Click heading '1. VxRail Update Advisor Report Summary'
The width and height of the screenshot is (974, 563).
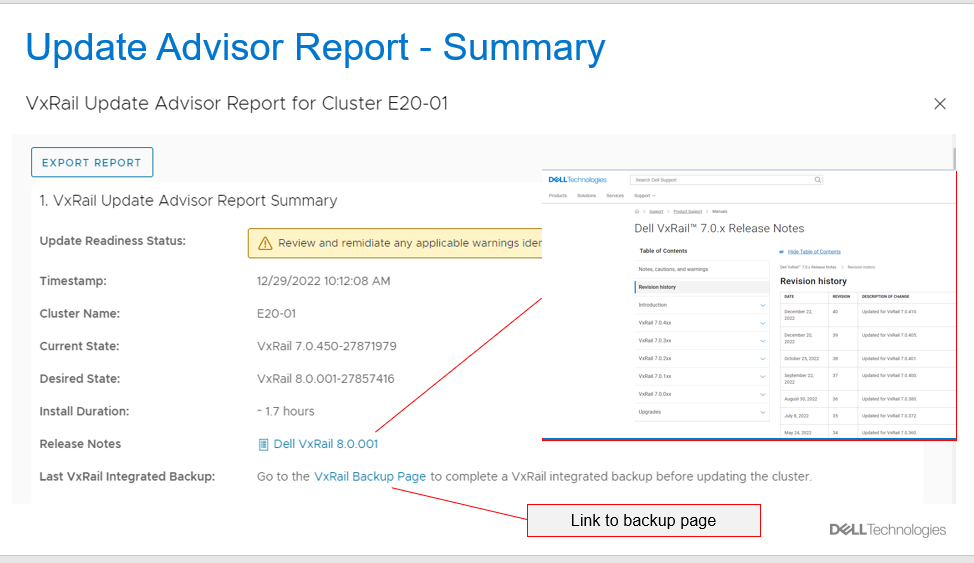[x=188, y=201]
